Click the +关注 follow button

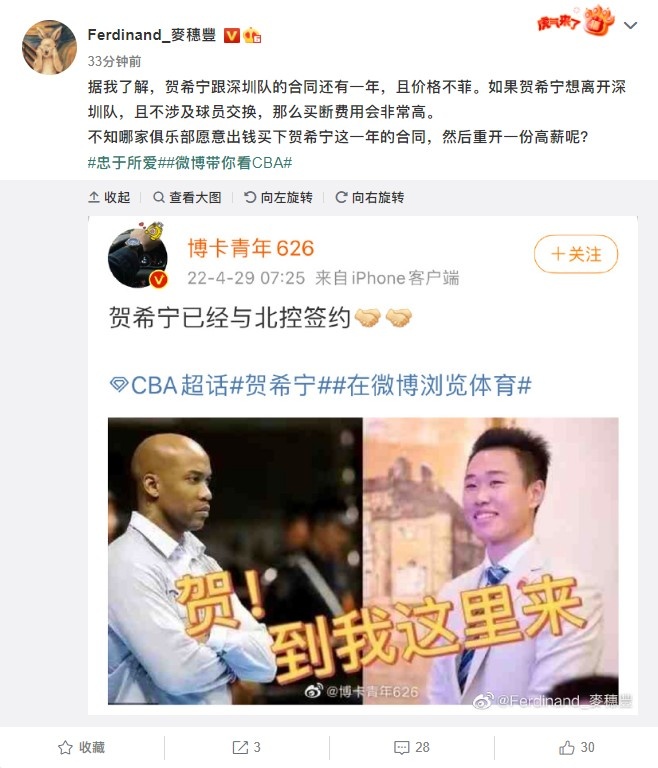pyautogui.click(x=576, y=254)
